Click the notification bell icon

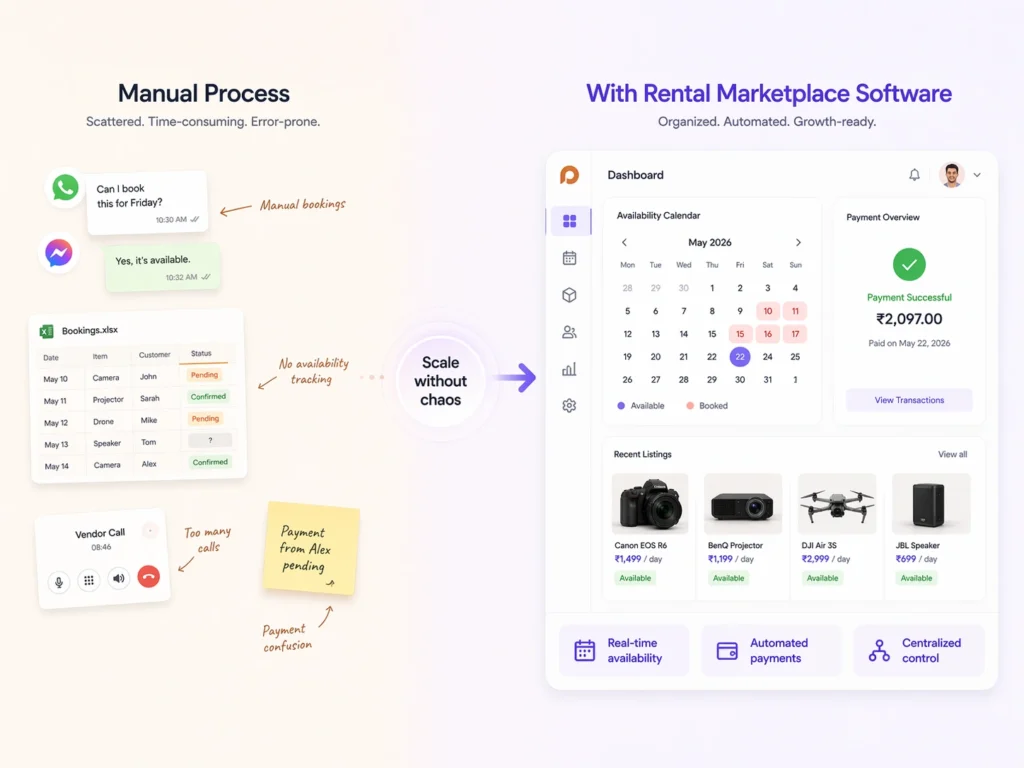coord(914,175)
